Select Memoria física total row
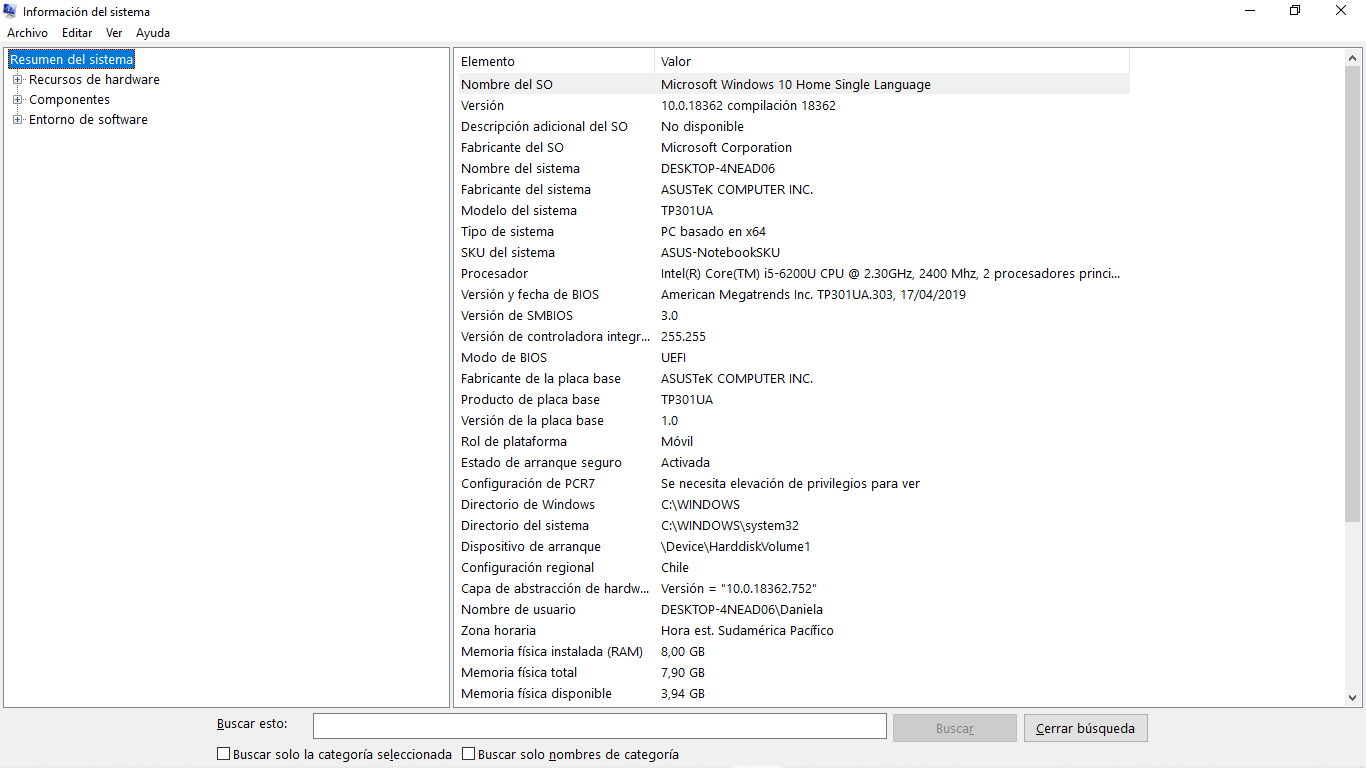The height and width of the screenshot is (768, 1366). [x=793, y=673]
